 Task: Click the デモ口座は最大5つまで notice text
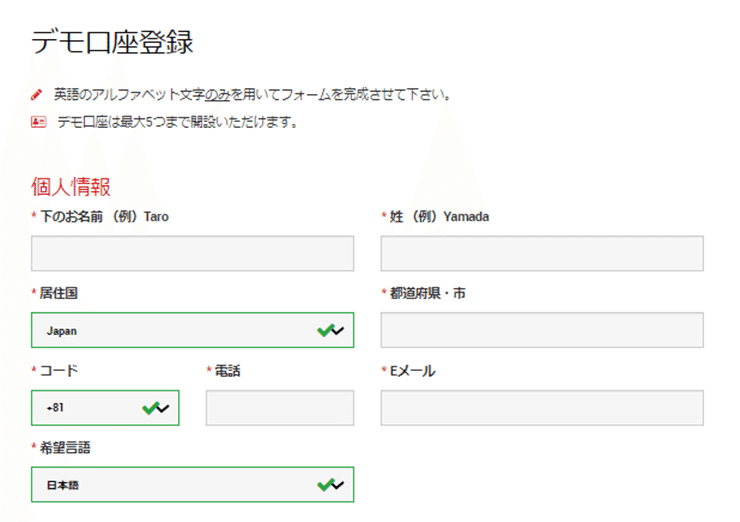(x=177, y=122)
